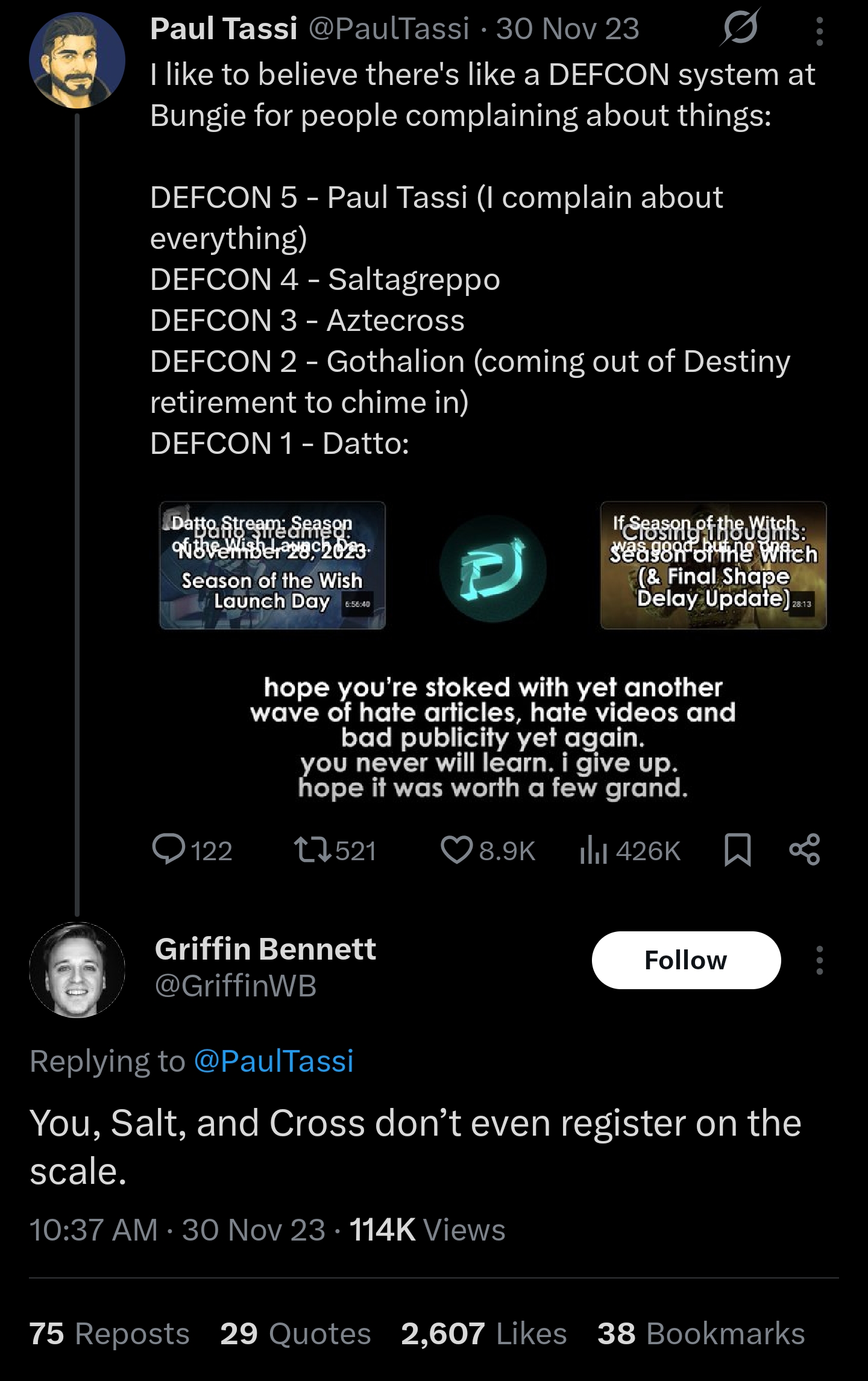
Task: Open the Final Shape Delay Update thumbnail
Action: (x=713, y=565)
